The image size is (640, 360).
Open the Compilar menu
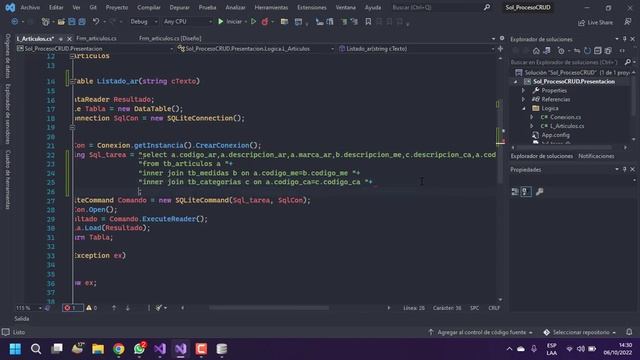(x=149, y=7)
